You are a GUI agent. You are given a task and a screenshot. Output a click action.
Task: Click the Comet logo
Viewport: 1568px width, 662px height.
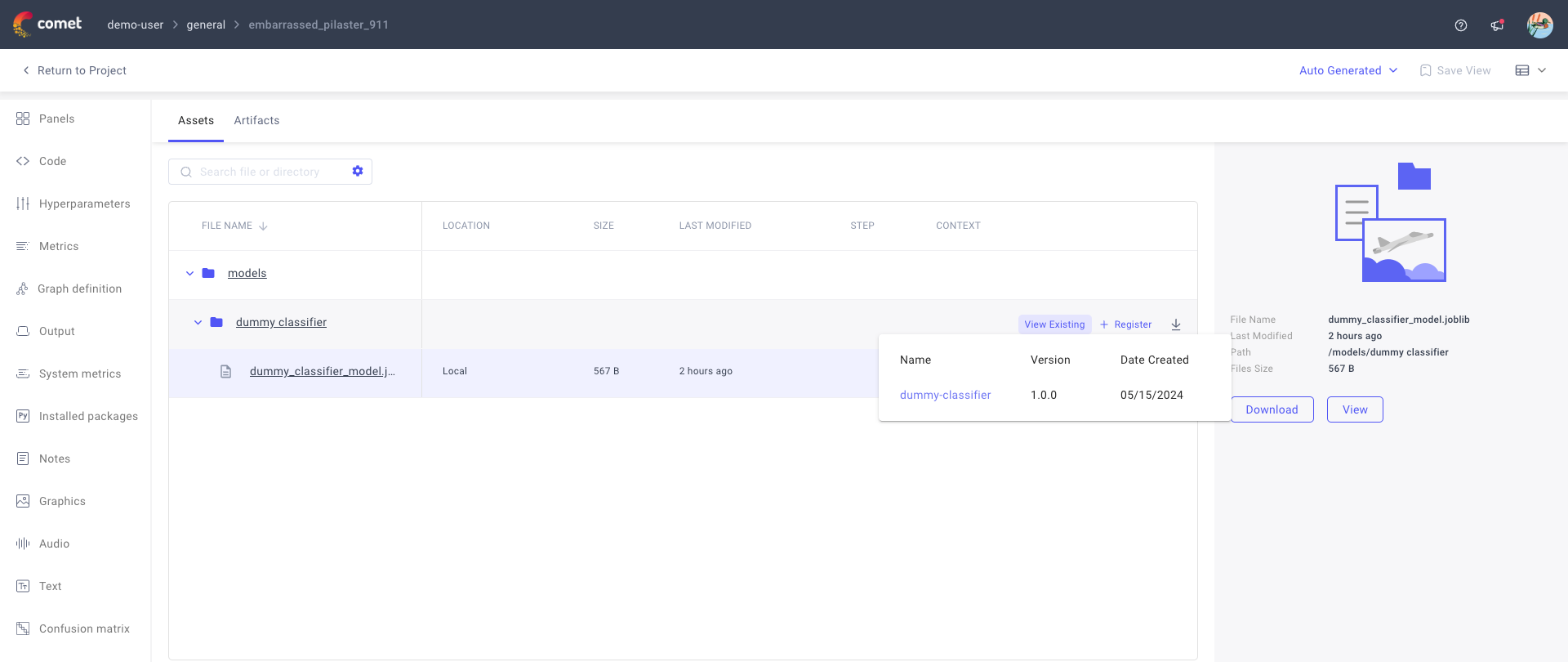coord(47,24)
